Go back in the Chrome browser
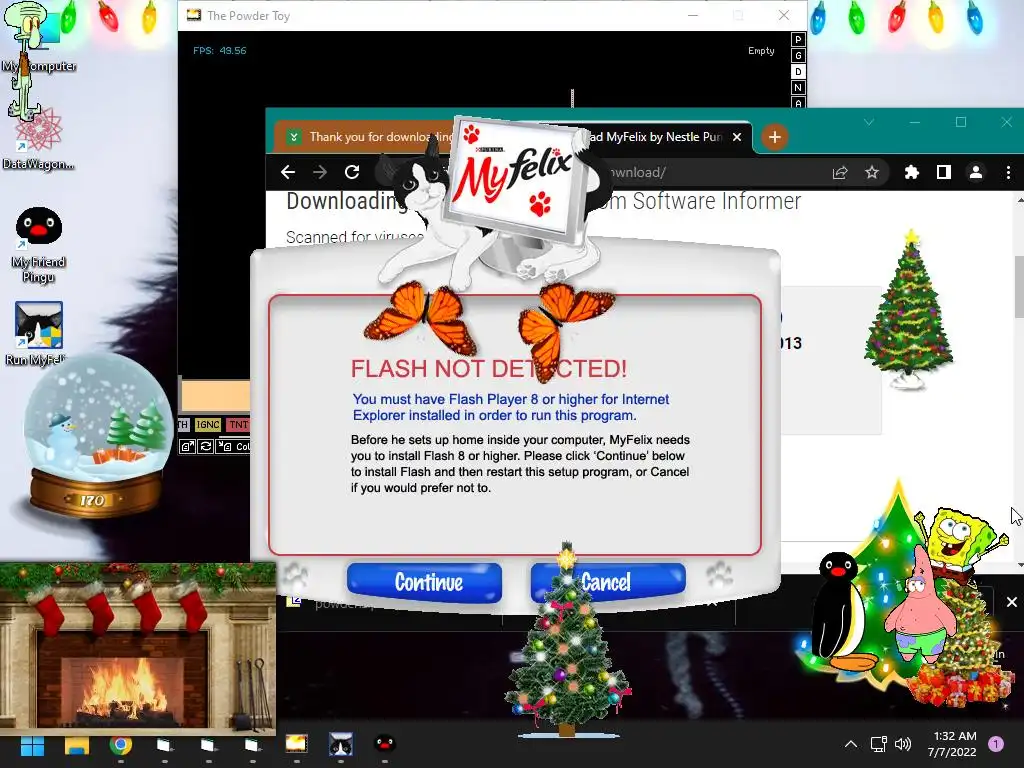 tap(288, 172)
